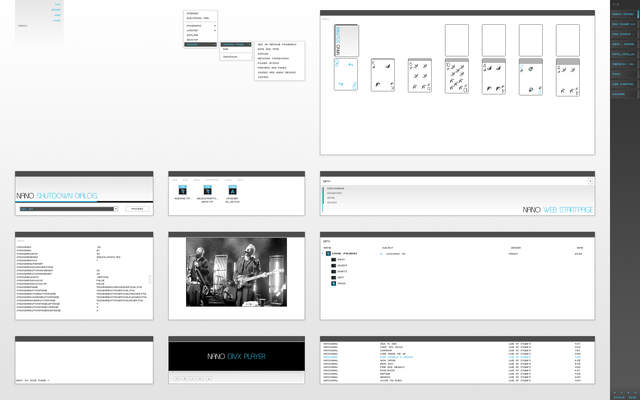Open the first file icon in explorer window

tap(182, 190)
